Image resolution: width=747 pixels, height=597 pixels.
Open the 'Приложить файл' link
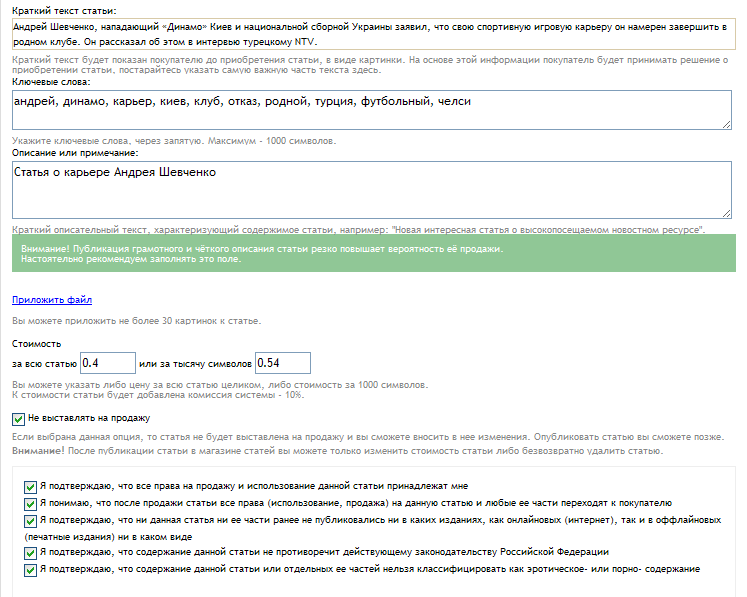pyautogui.click(x=52, y=300)
